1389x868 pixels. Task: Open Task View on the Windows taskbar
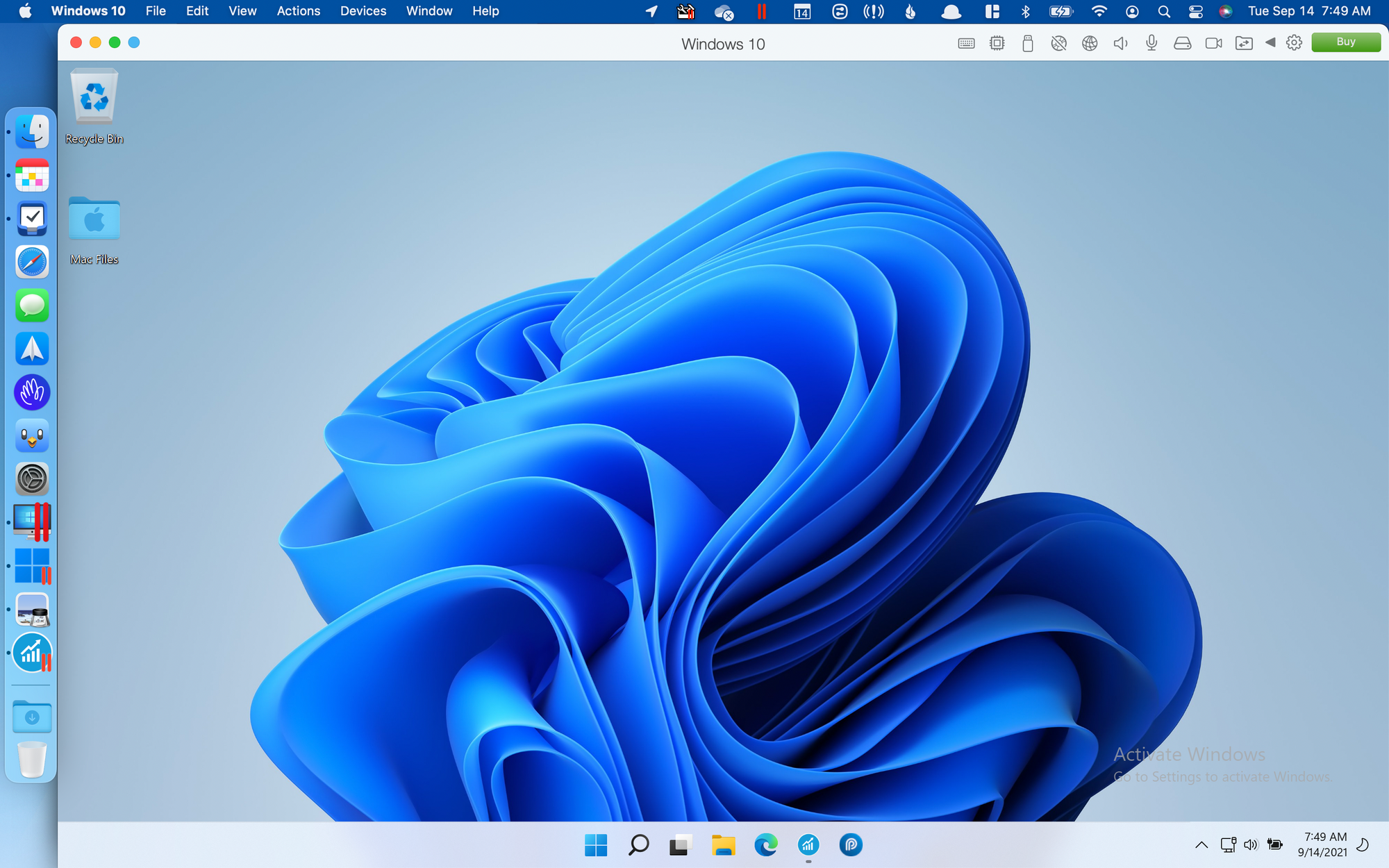[681, 845]
